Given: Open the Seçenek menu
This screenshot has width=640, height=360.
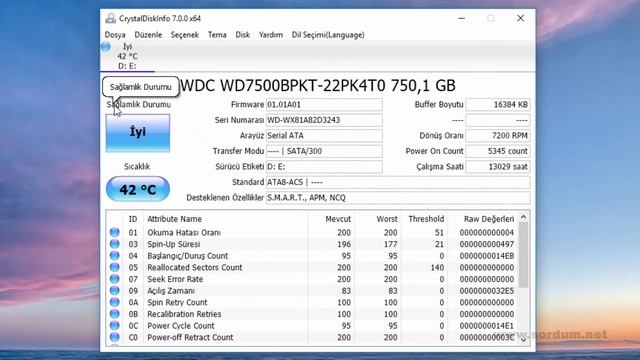Looking at the screenshot, I should [184, 35].
